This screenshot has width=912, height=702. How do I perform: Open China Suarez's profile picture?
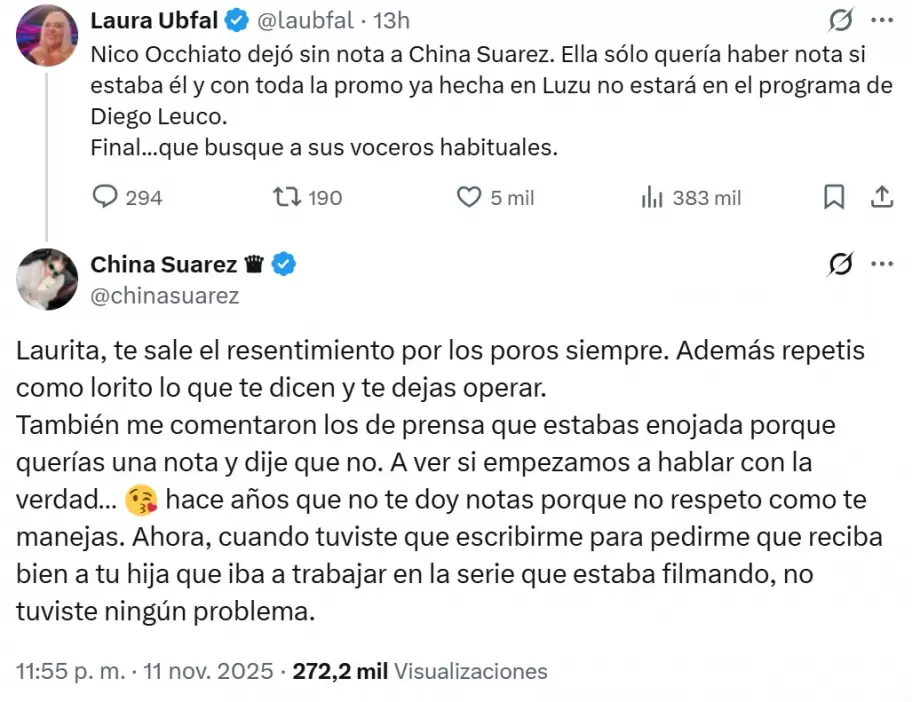pyautogui.click(x=46, y=279)
